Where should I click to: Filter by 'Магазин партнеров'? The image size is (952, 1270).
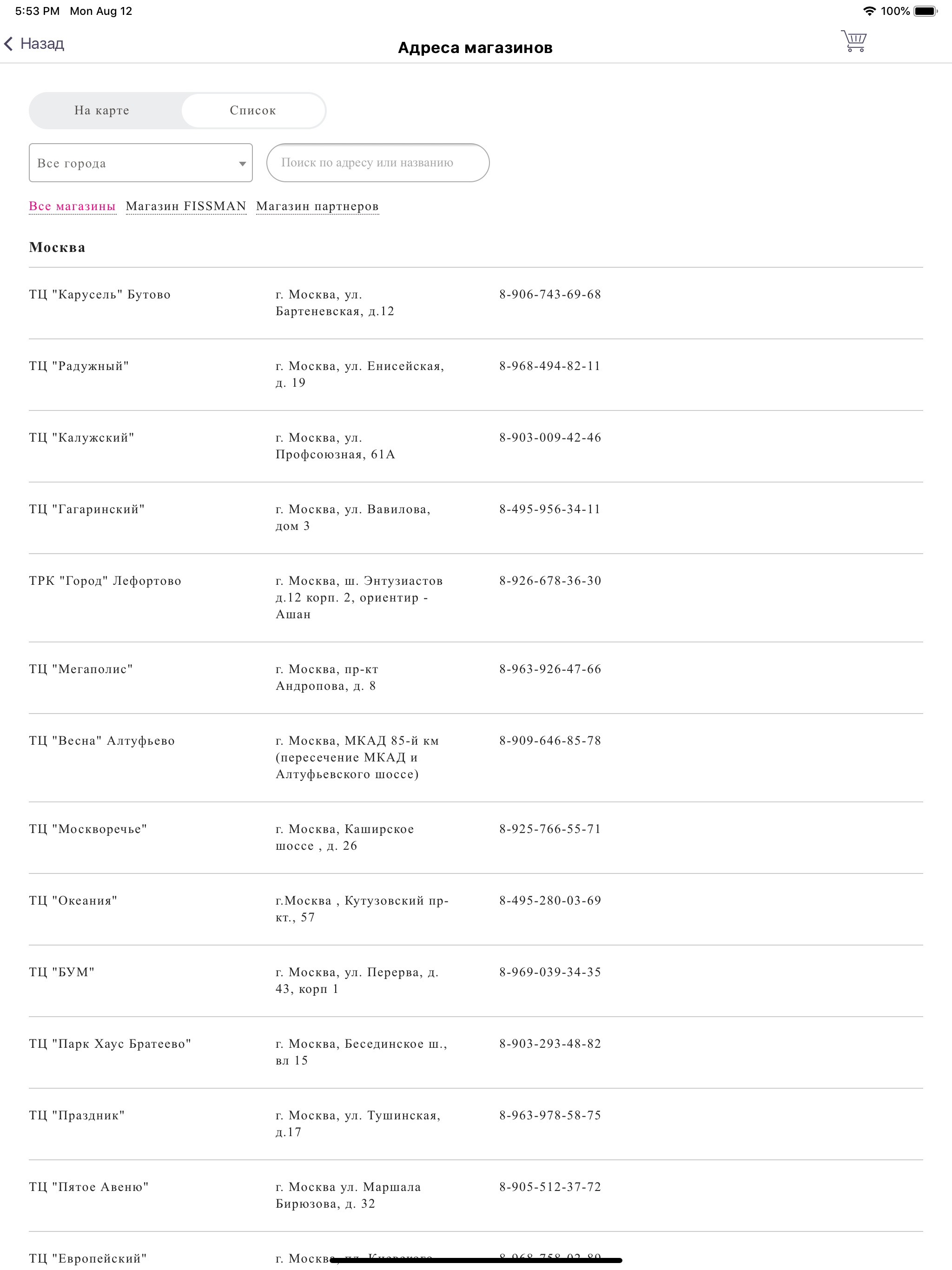tap(317, 206)
